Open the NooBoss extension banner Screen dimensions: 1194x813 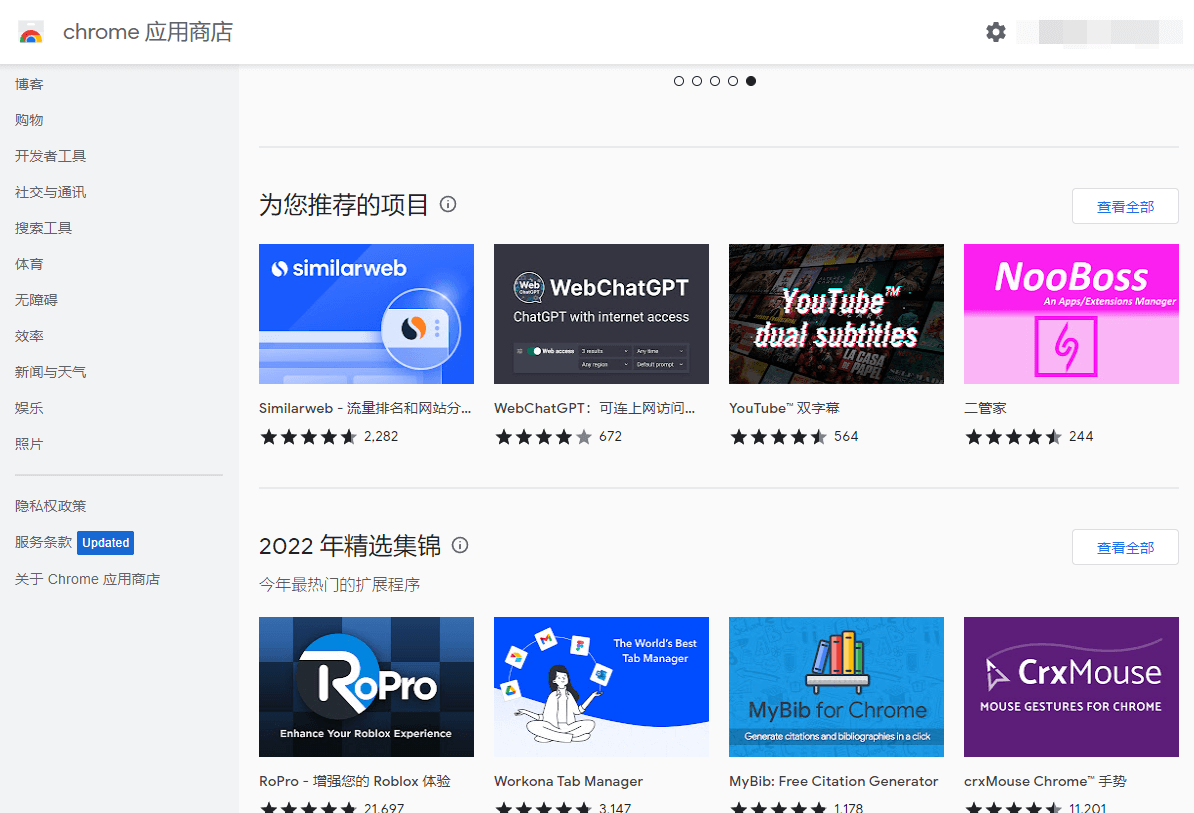click(x=1071, y=314)
